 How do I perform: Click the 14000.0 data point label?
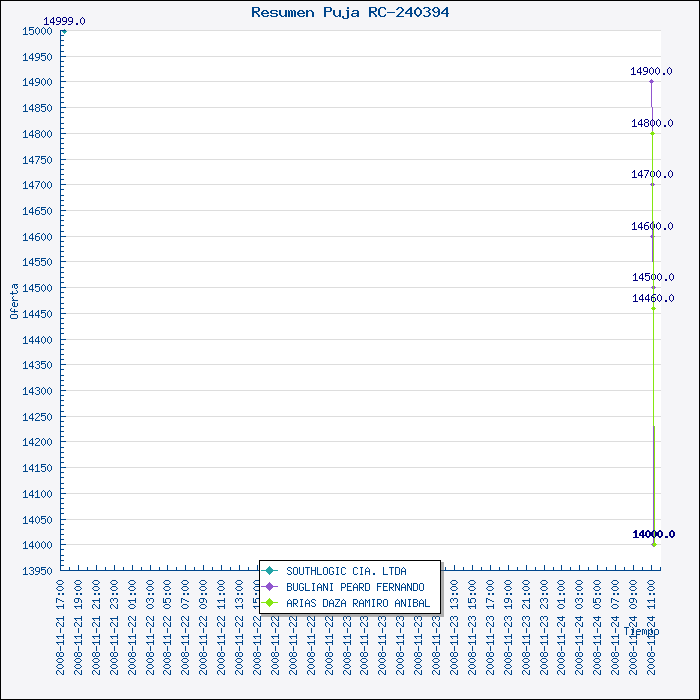[x=653, y=534]
